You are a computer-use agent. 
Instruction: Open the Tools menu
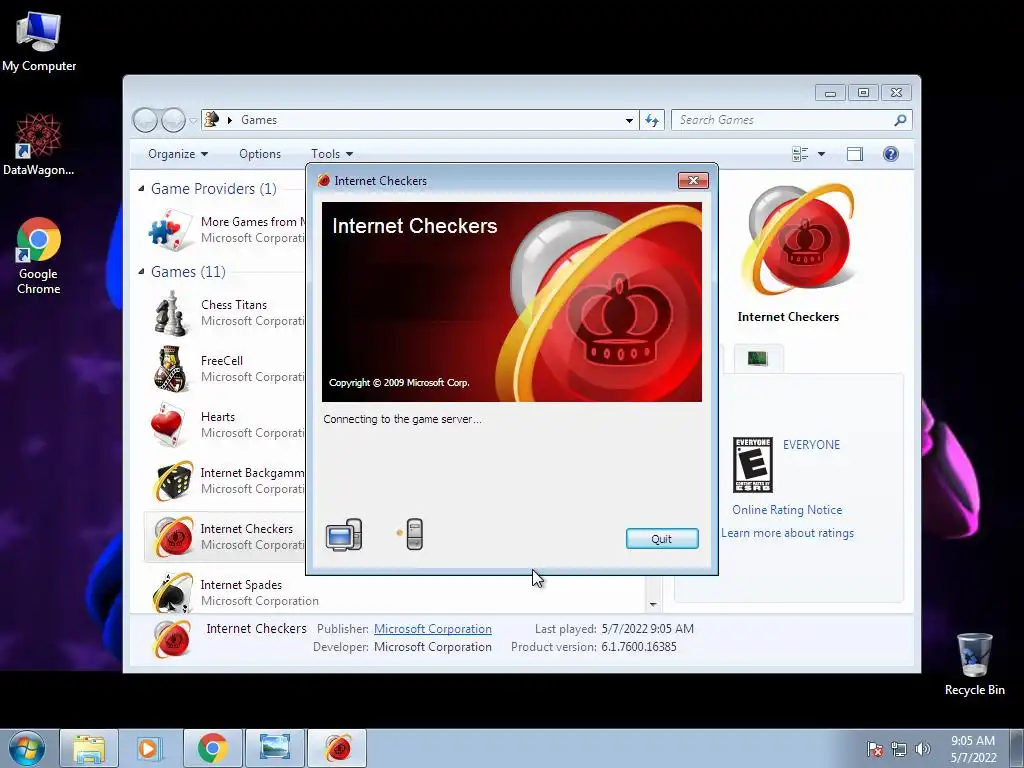(332, 154)
